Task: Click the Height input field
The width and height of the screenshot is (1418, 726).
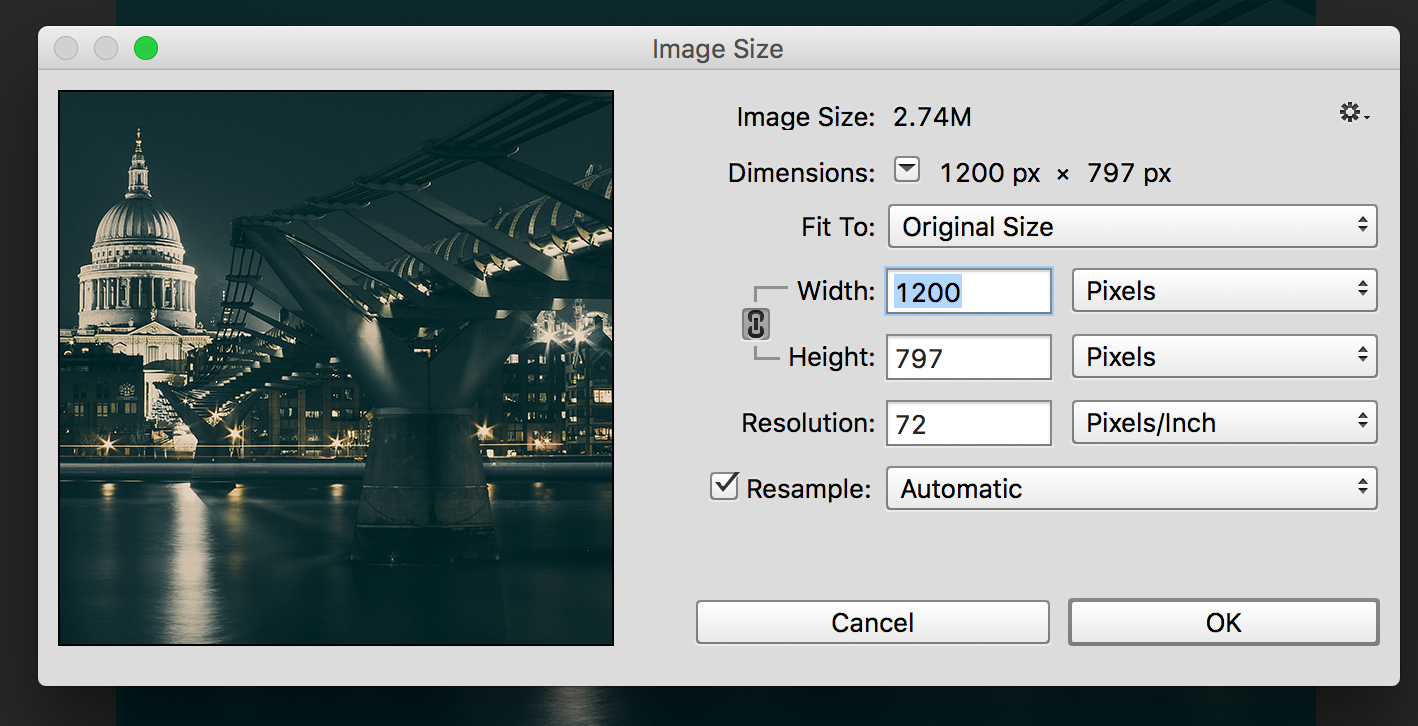Action: tap(968, 358)
